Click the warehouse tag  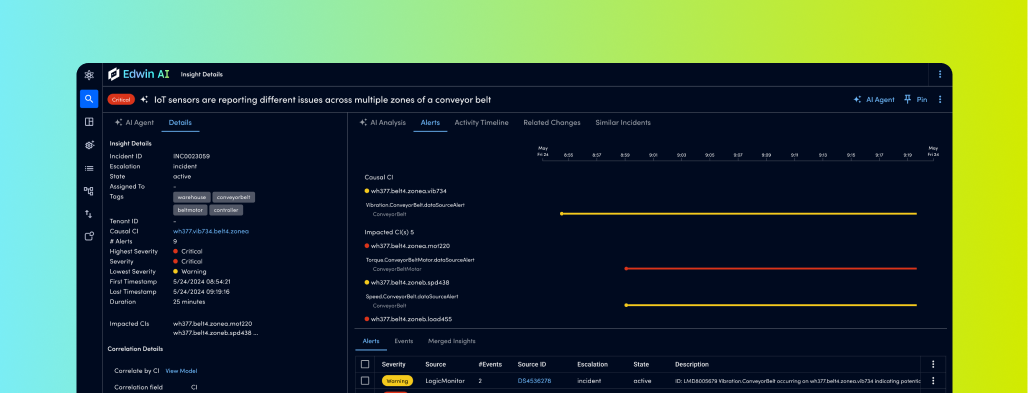(x=192, y=197)
